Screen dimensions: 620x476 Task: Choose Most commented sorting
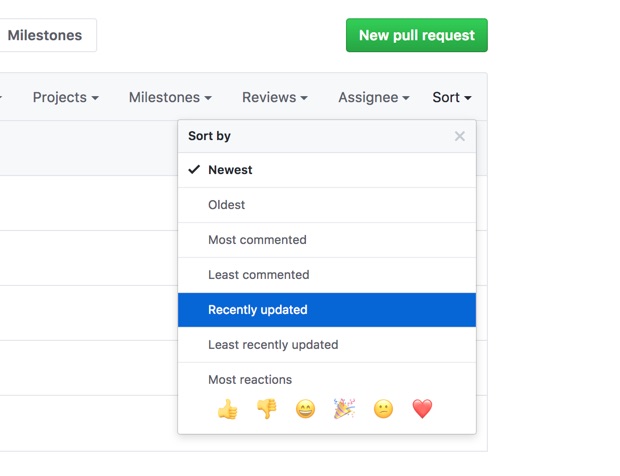point(327,240)
